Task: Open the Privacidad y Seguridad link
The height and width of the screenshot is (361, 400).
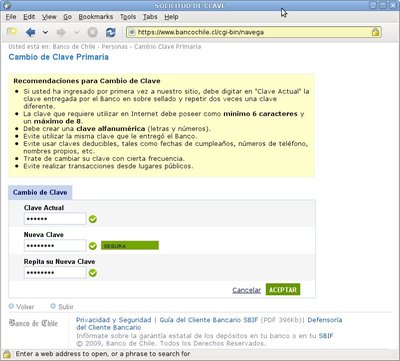Action: 113,320
